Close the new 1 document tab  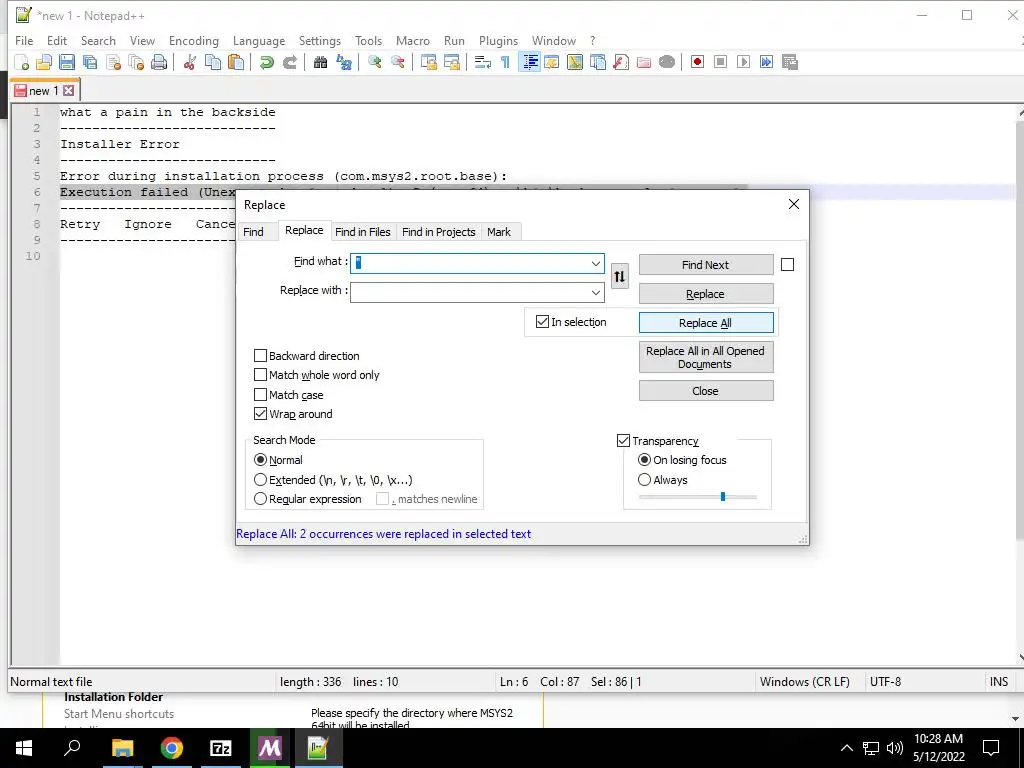(69, 91)
